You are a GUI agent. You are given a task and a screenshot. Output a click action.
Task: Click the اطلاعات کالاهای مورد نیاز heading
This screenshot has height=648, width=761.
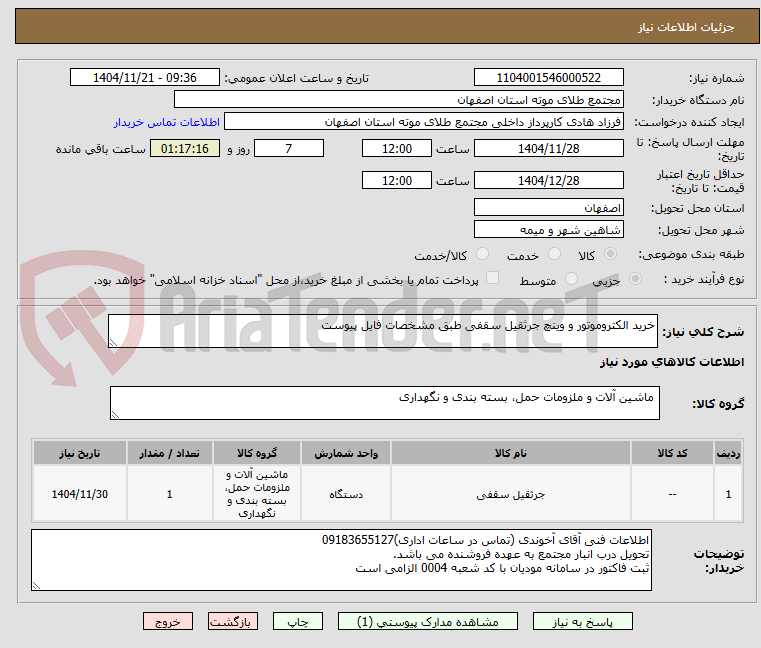point(672,362)
